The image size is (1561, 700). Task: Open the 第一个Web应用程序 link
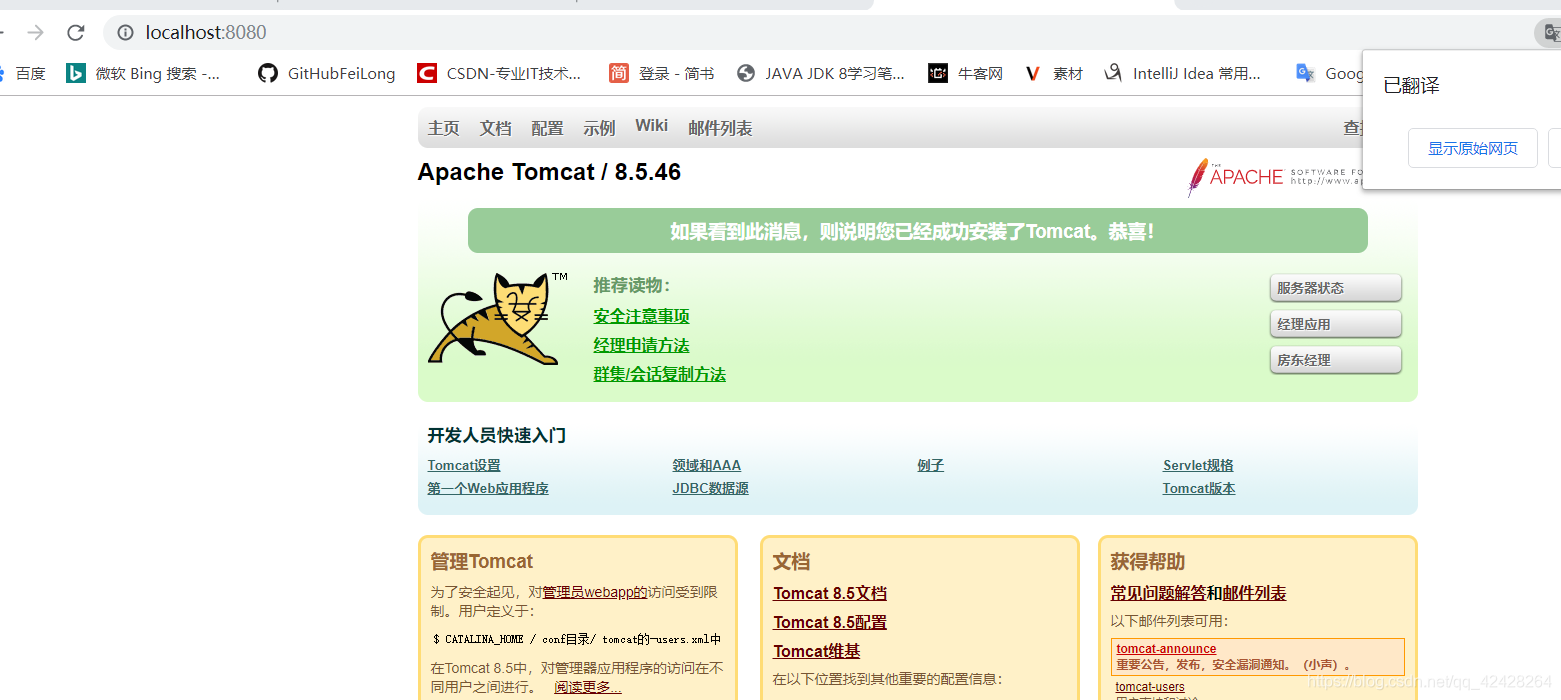[x=488, y=488]
